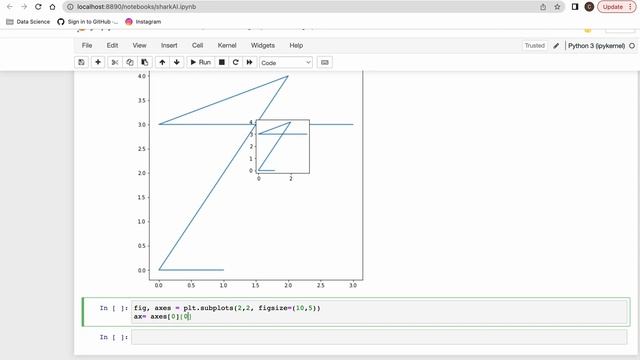The height and width of the screenshot is (360, 640).
Task: Reload the page icon
Action: click(x=38, y=7)
